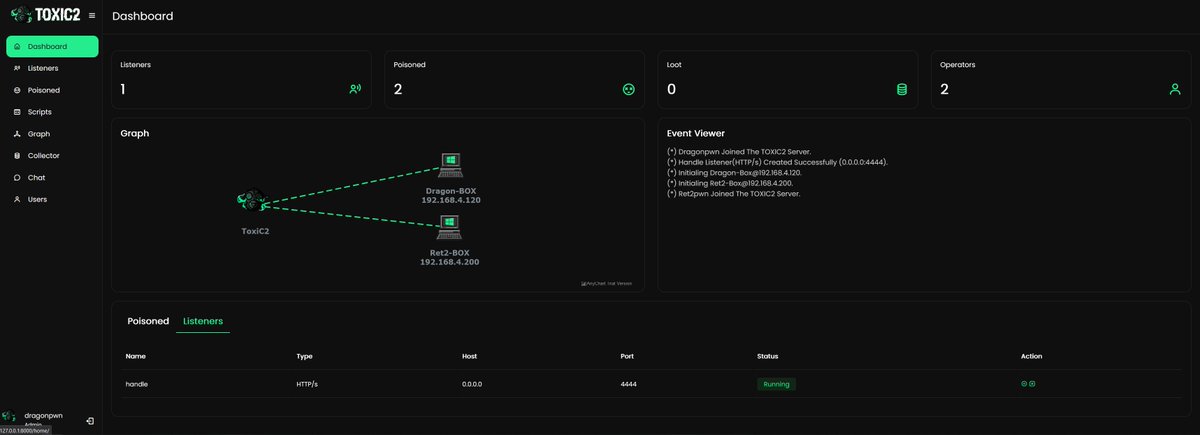Click the logout icon beside dragonpwn
The image size is (1200, 435).
tap(90, 421)
